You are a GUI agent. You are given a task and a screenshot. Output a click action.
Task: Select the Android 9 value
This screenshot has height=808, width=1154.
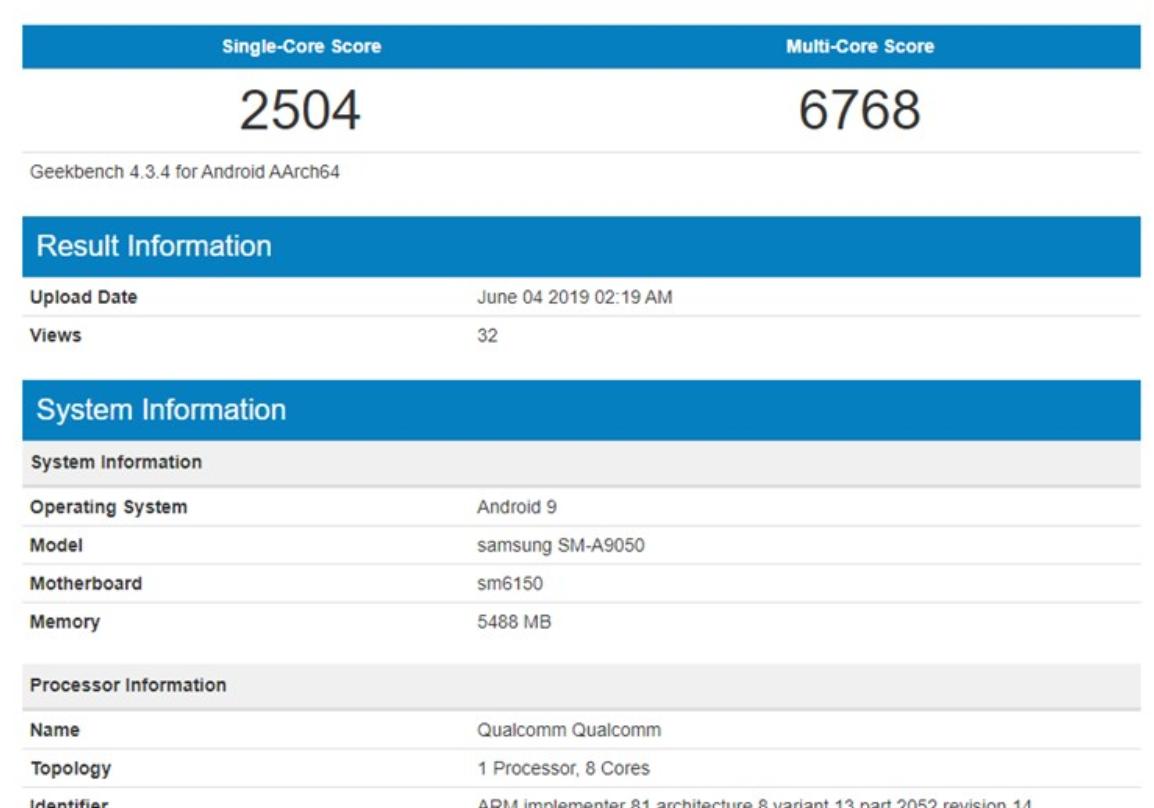click(x=516, y=507)
